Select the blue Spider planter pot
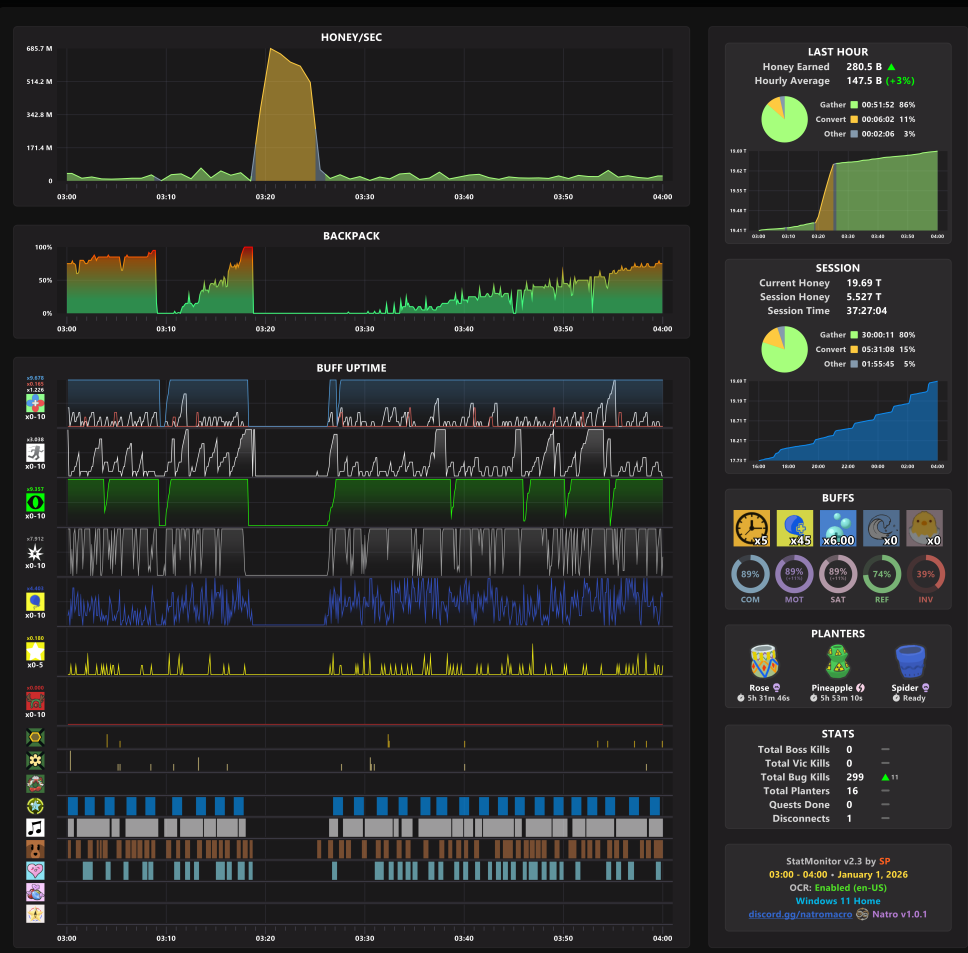The height and width of the screenshot is (953, 968). click(x=910, y=661)
